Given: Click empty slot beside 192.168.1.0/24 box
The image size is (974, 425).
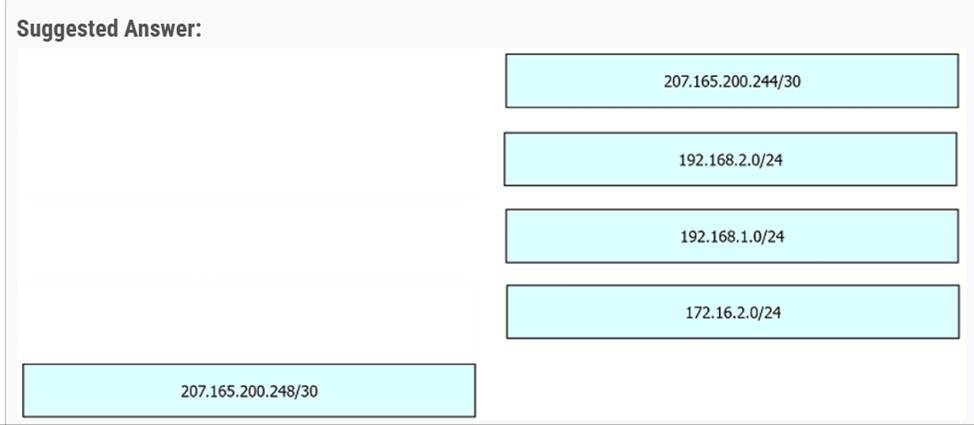Looking at the screenshot, I should [248, 236].
